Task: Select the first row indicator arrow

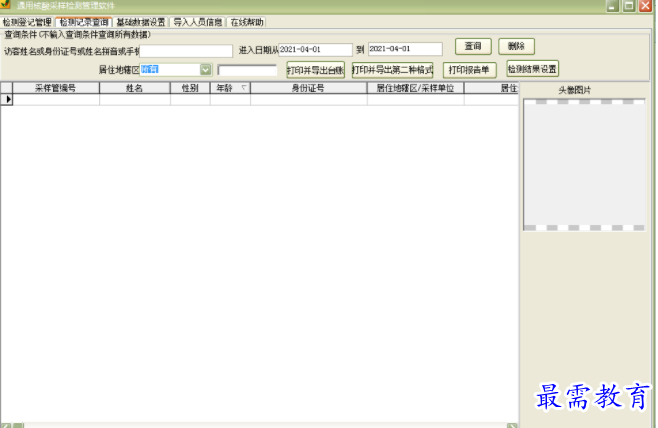Action: point(7,99)
